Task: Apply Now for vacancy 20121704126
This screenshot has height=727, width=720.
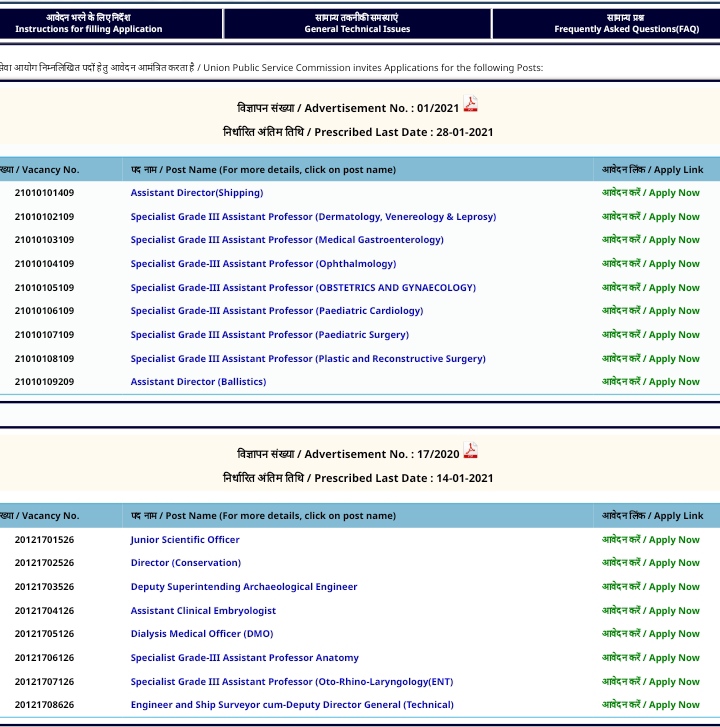Action: coord(651,611)
